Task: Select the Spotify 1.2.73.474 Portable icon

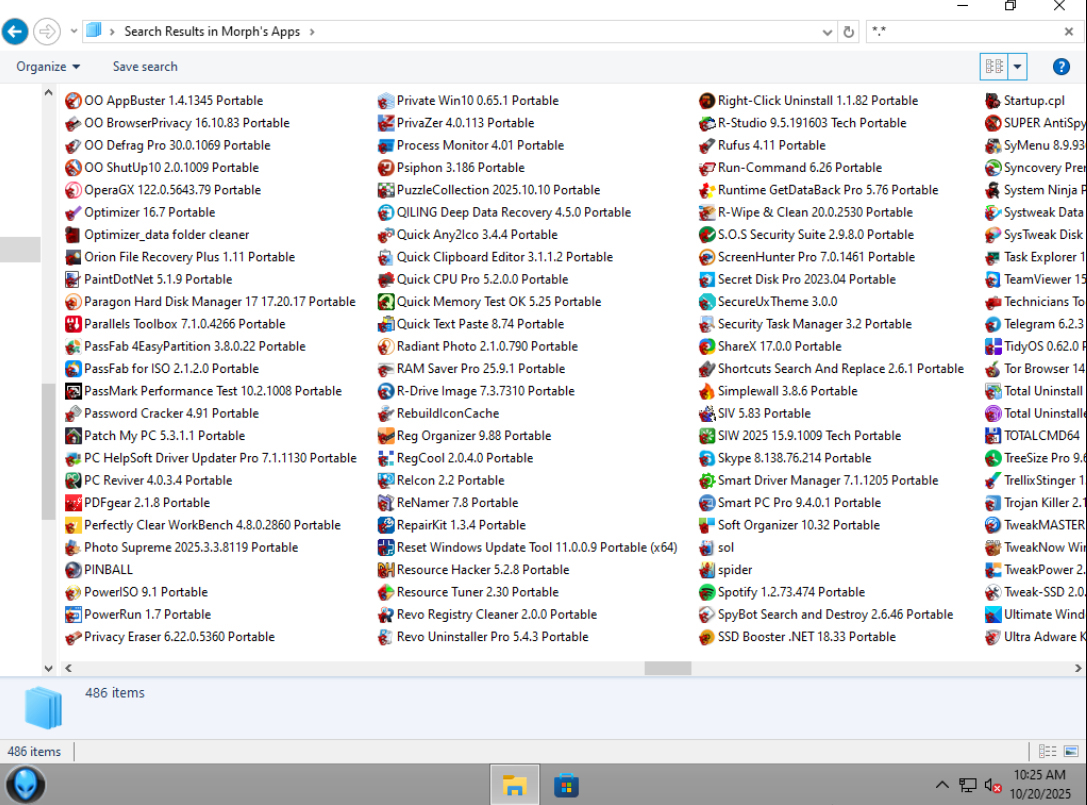Action: pyautogui.click(x=706, y=592)
